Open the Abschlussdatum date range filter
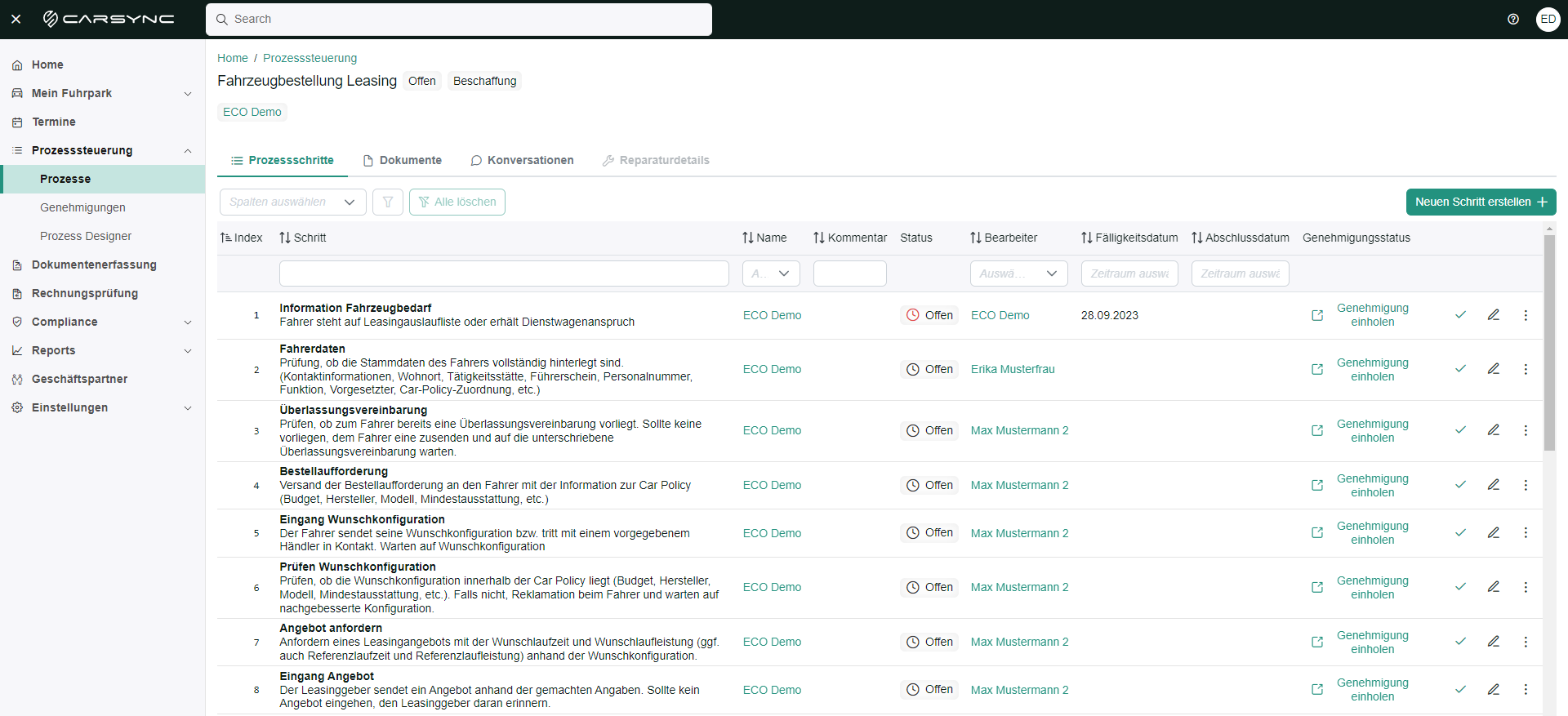 point(1240,274)
